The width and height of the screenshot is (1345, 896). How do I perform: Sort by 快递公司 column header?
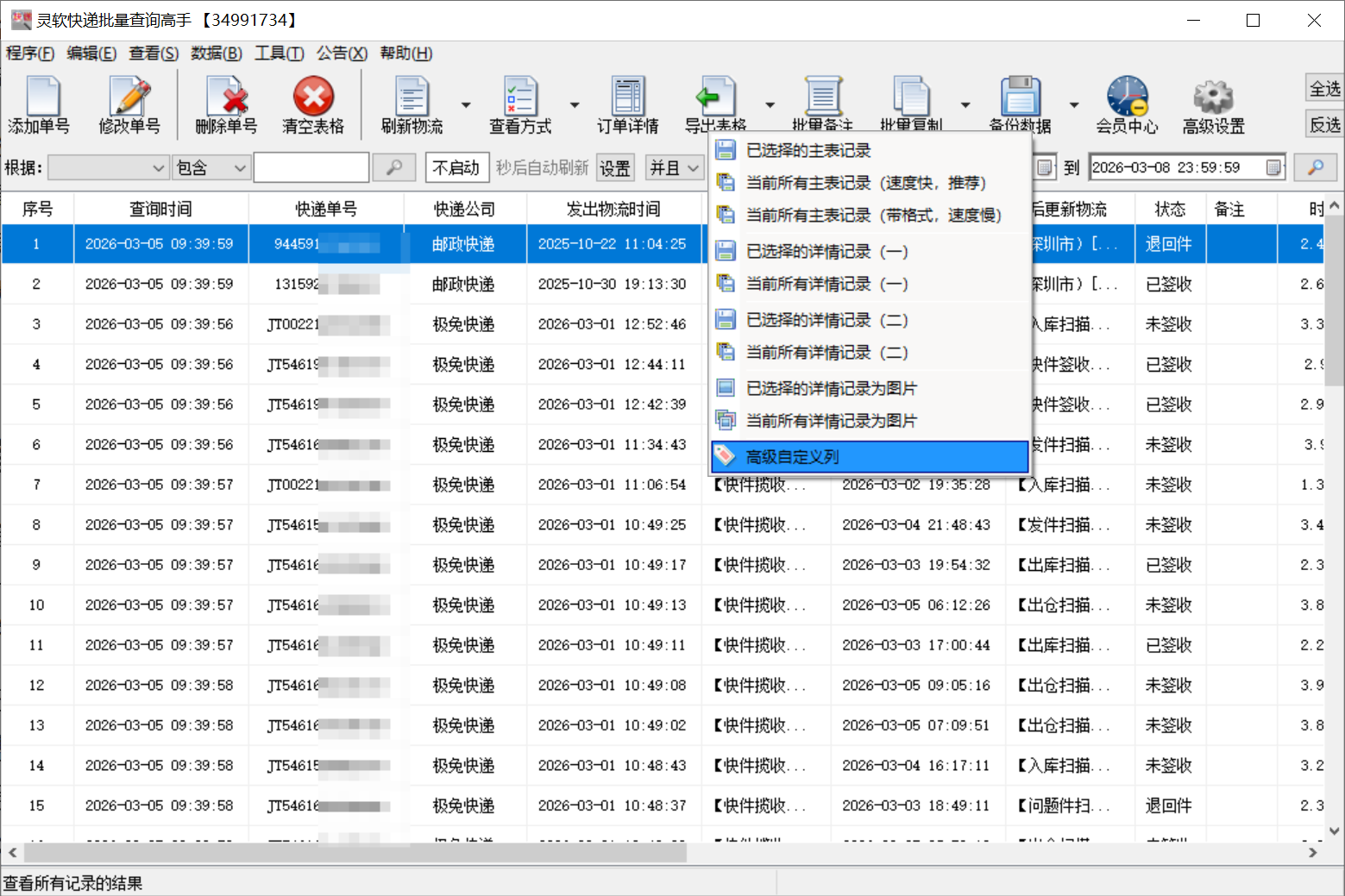464,210
